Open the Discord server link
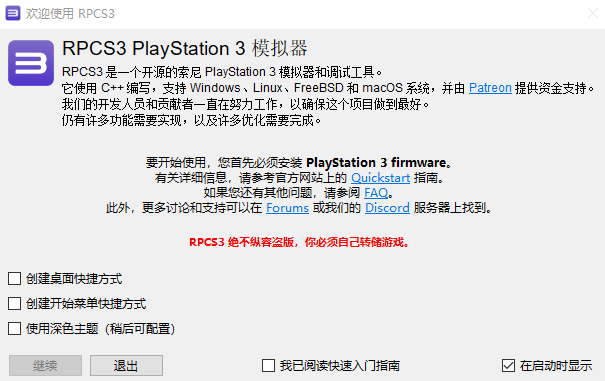605x381 pixels. 387,208
